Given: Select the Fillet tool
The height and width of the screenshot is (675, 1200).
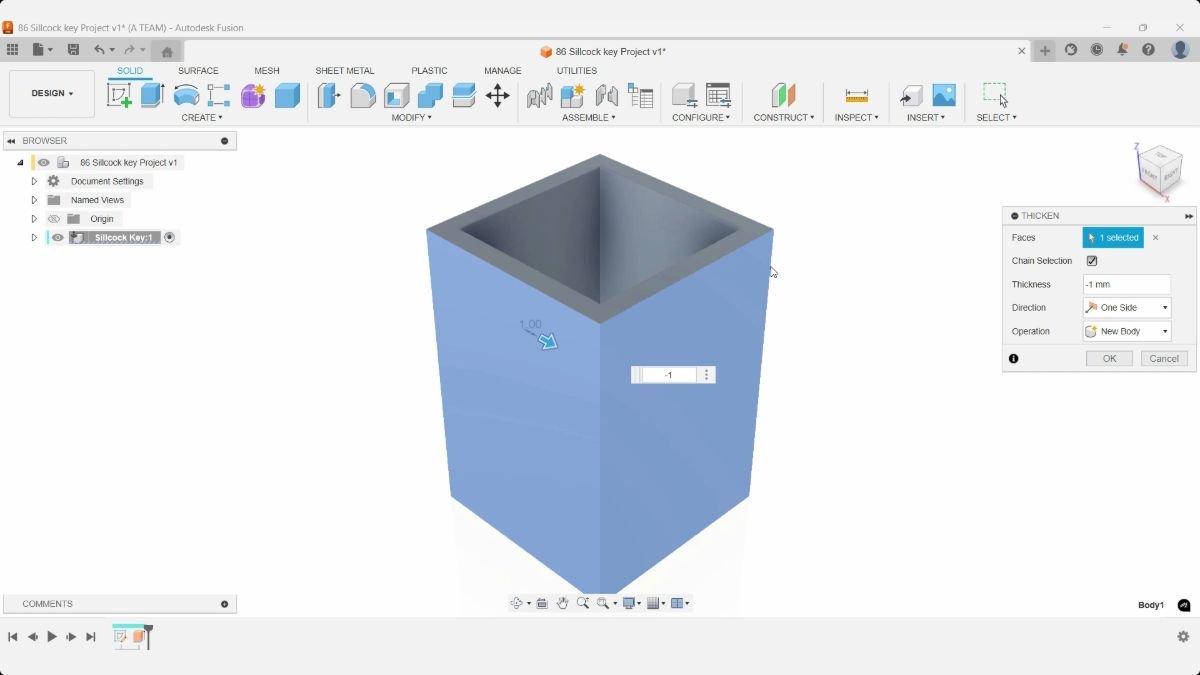Looking at the screenshot, I should click(x=363, y=95).
